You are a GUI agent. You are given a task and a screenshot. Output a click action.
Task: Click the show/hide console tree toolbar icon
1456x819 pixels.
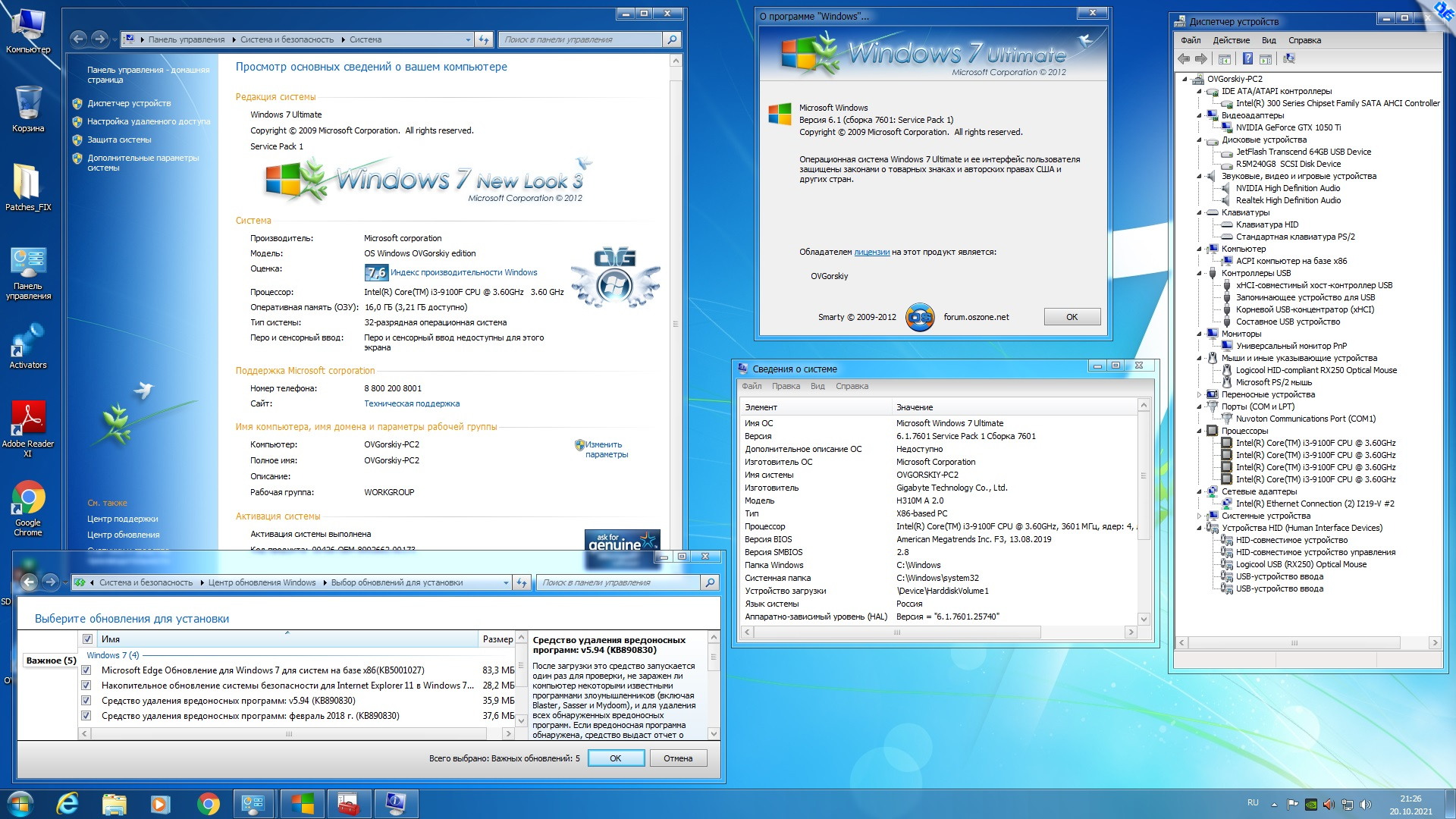[x=1224, y=58]
